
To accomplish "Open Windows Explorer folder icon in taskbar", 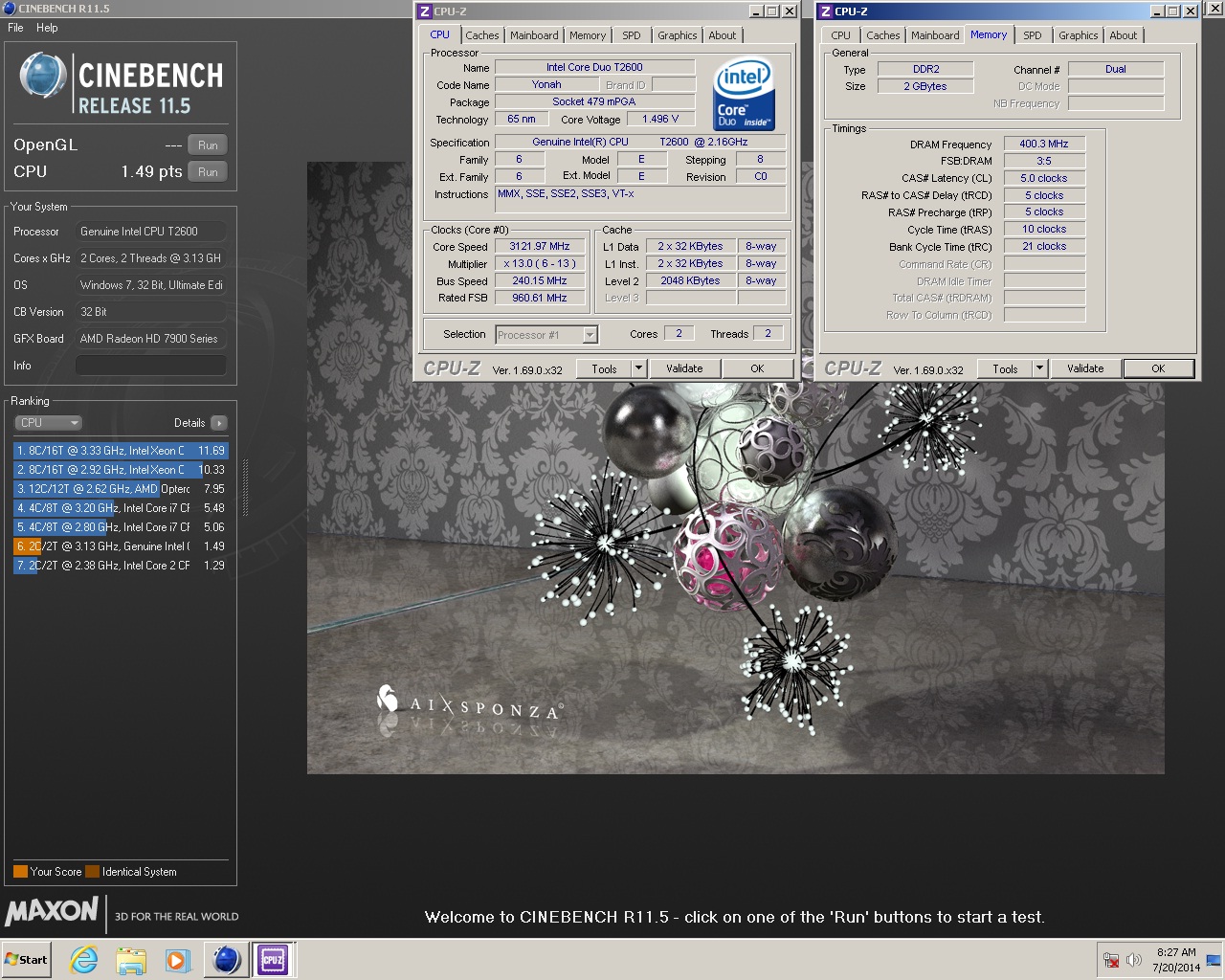I will click(131, 959).
